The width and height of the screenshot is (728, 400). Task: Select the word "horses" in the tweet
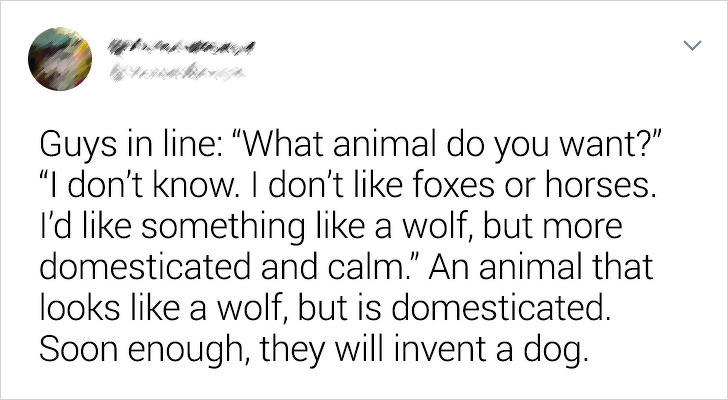point(601,186)
